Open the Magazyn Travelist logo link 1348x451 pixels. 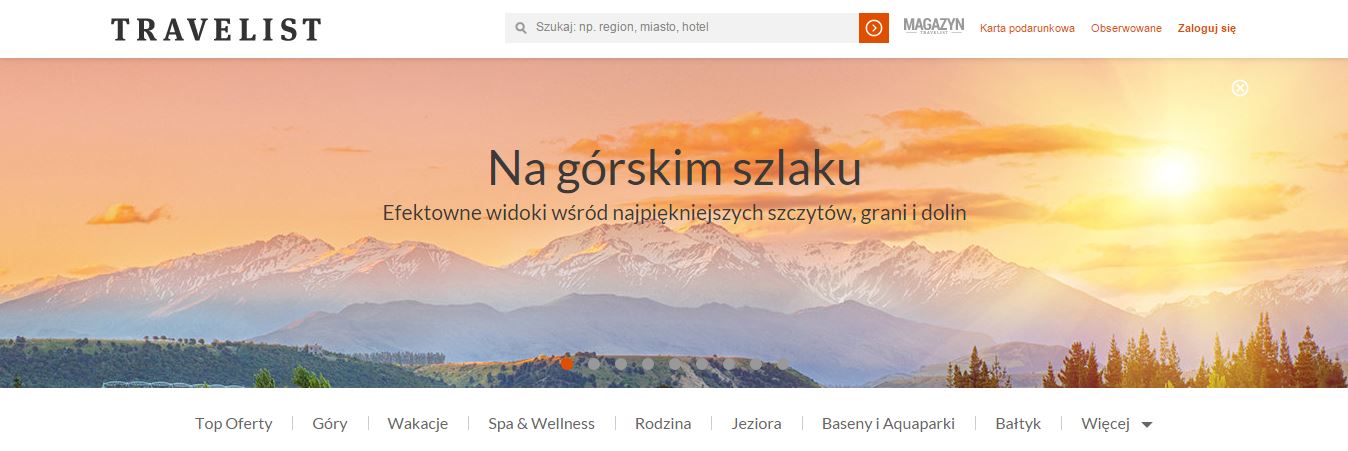click(x=933, y=27)
